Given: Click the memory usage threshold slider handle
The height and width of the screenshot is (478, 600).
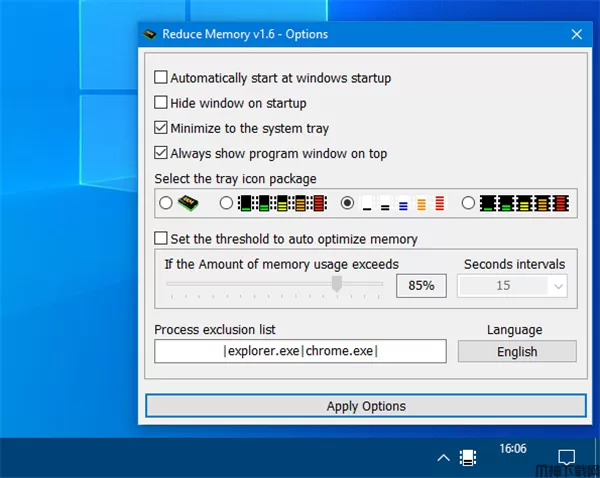Looking at the screenshot, I should pos(337,285).
